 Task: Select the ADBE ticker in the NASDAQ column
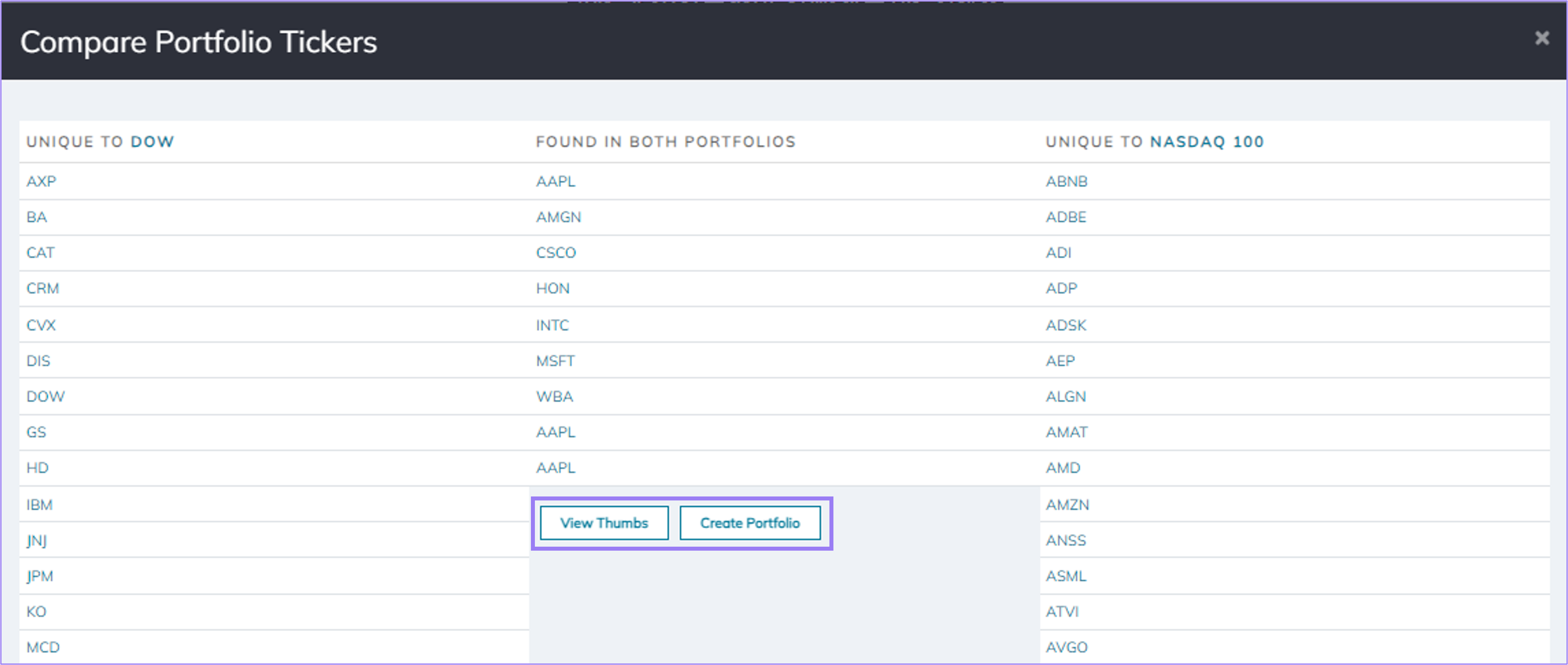click(1067, 217)
